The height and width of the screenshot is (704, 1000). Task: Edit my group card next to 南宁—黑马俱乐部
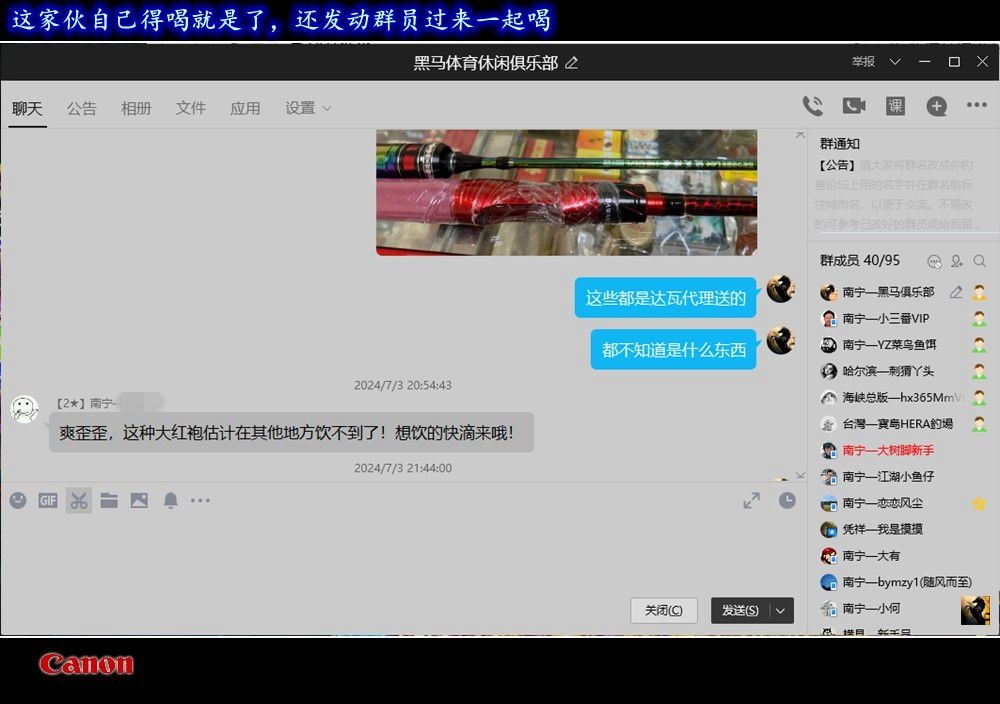955,292
